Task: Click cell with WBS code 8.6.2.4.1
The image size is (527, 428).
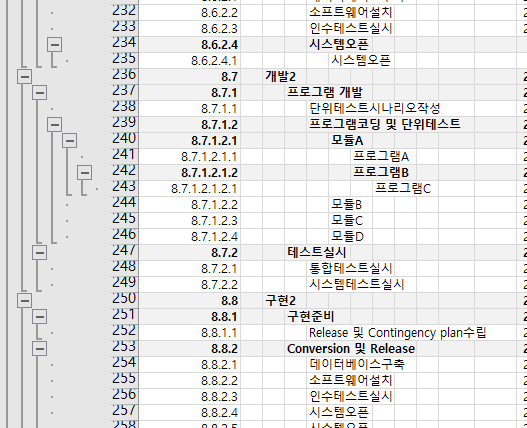Action: point(190,61)
